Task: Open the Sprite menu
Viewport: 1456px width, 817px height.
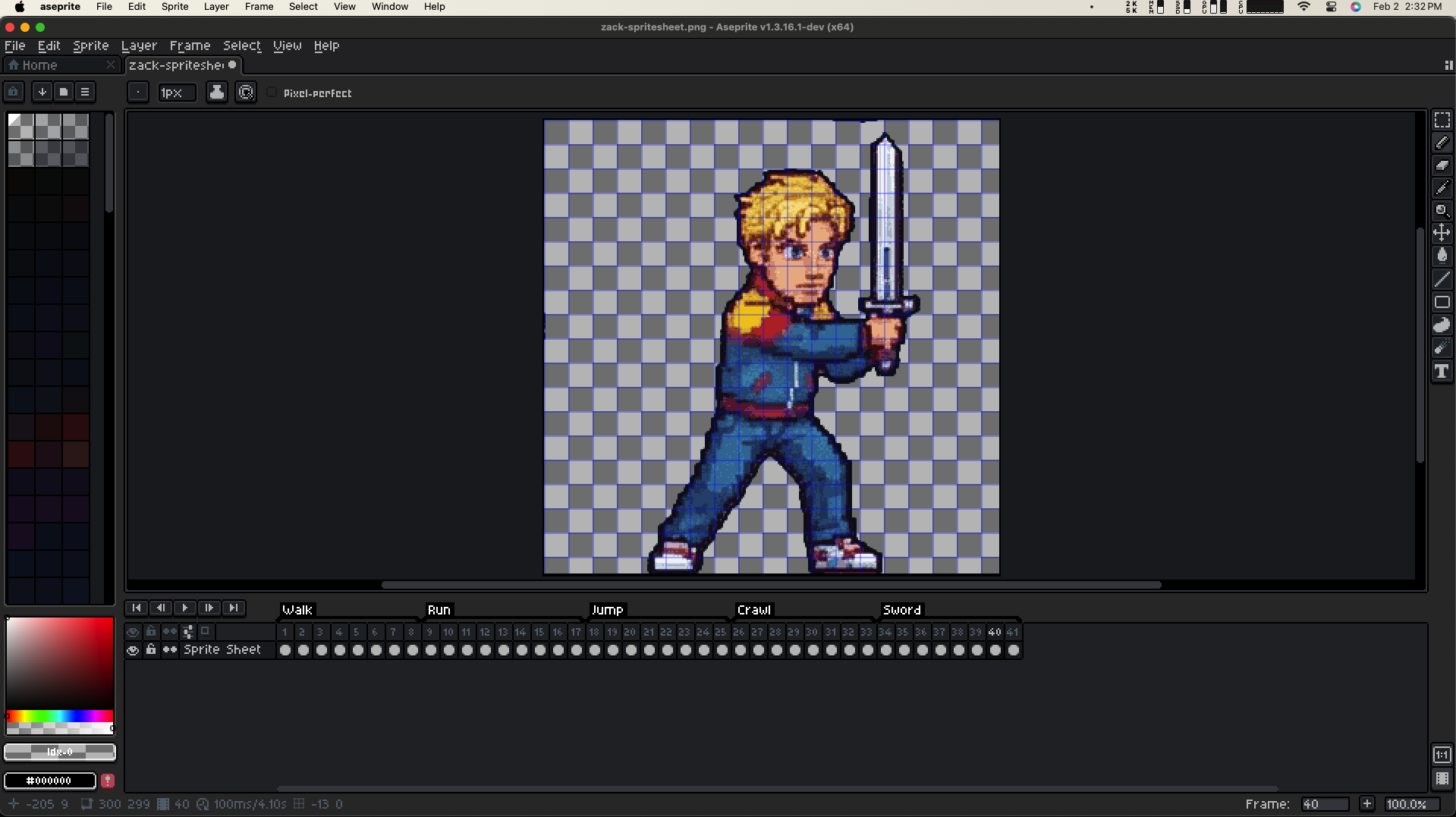Action: 90,46
